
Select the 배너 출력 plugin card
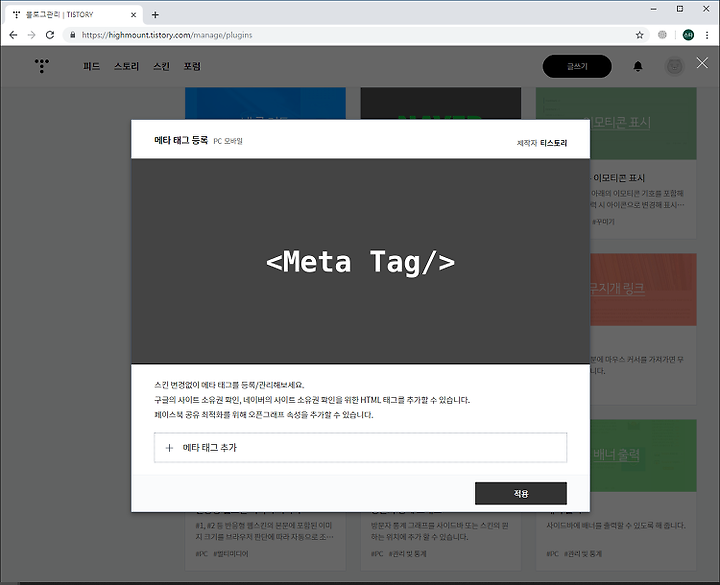click(643, 495)
